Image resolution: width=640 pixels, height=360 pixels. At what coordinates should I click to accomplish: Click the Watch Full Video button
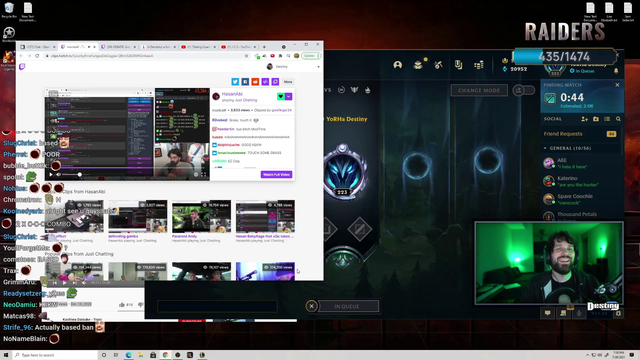click(276, 174)
